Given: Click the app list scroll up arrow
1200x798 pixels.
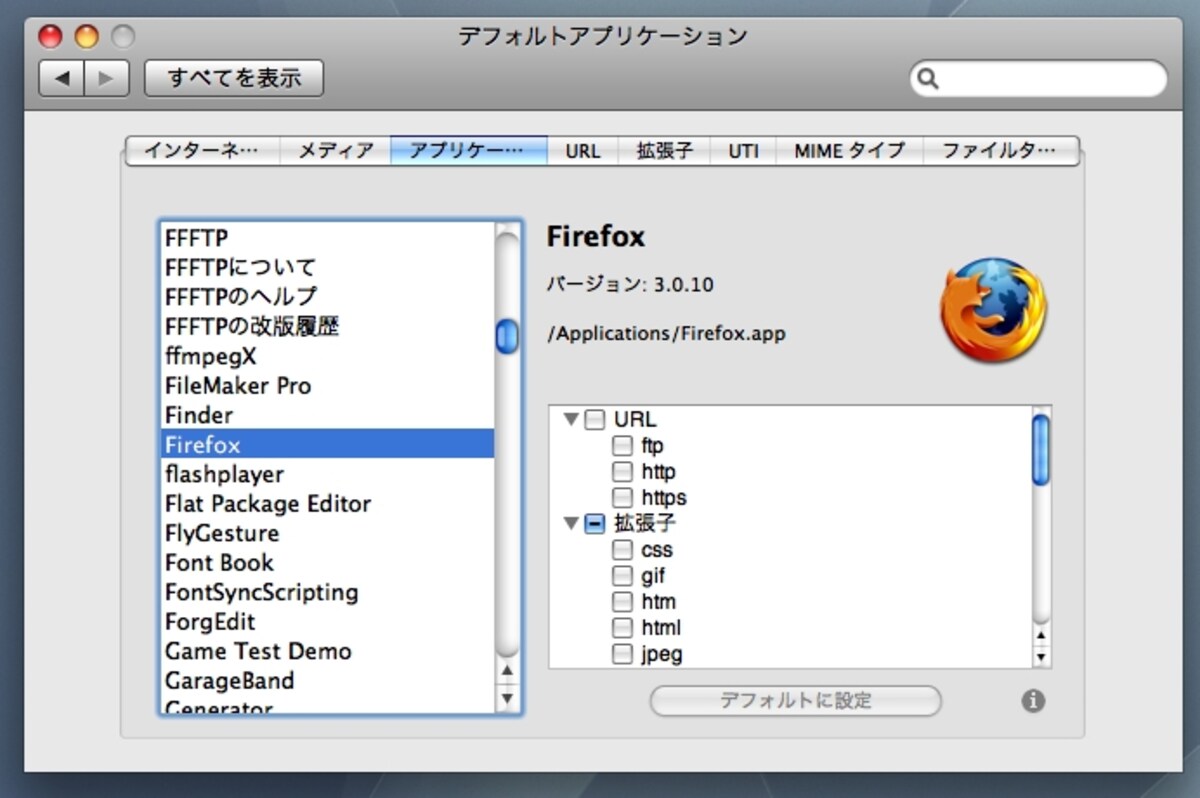Looking at the screenshot, I should 507,671.
